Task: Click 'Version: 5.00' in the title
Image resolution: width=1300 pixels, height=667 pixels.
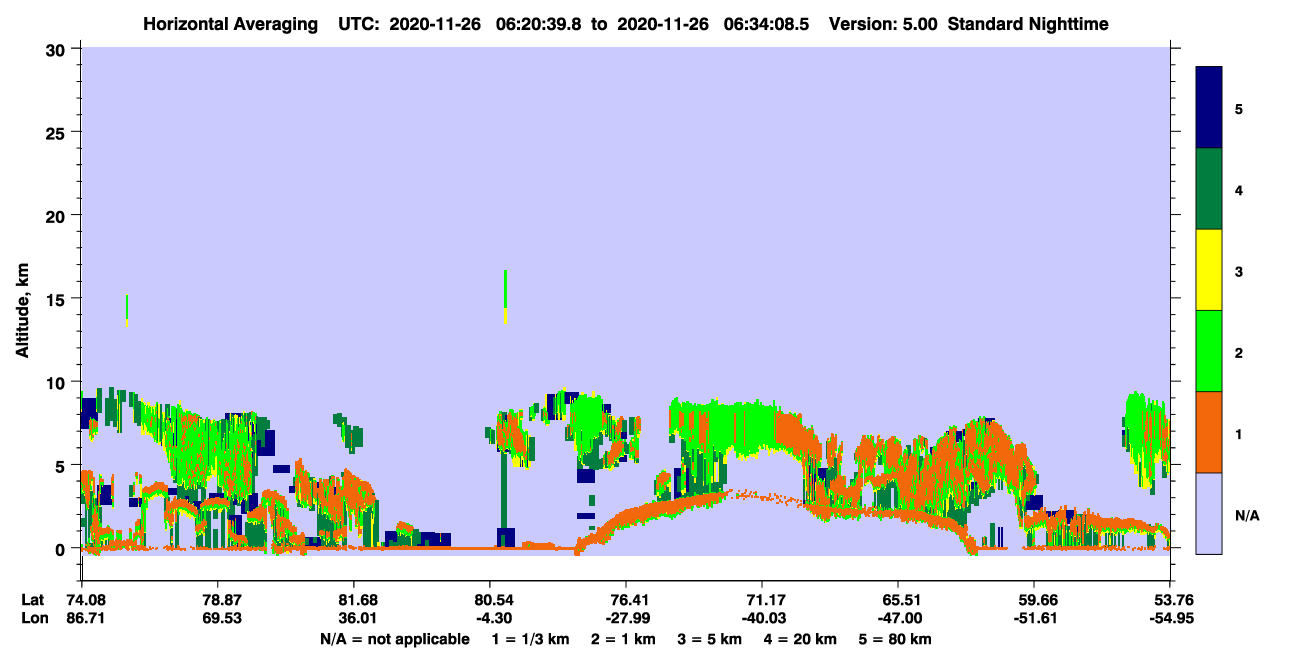Action: pyautogui.click(x=881, y=24)
